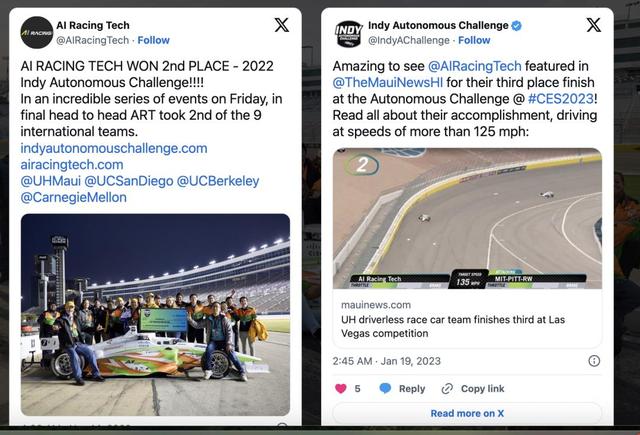View the team photo with race car
This screenshot has width=640, height=435.
155,313
